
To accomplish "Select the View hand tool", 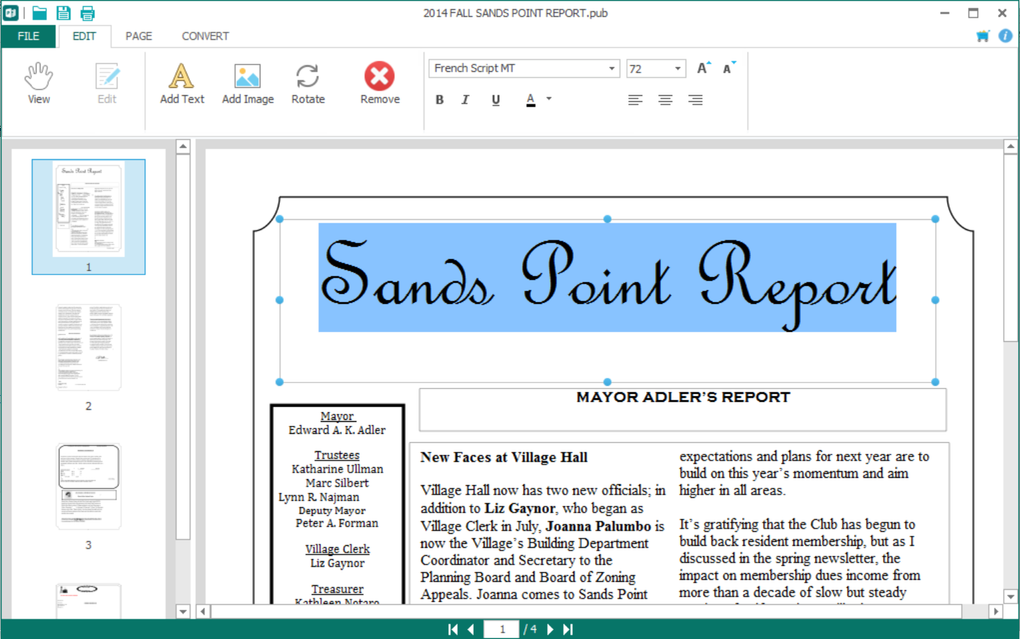I will [38, 83].
